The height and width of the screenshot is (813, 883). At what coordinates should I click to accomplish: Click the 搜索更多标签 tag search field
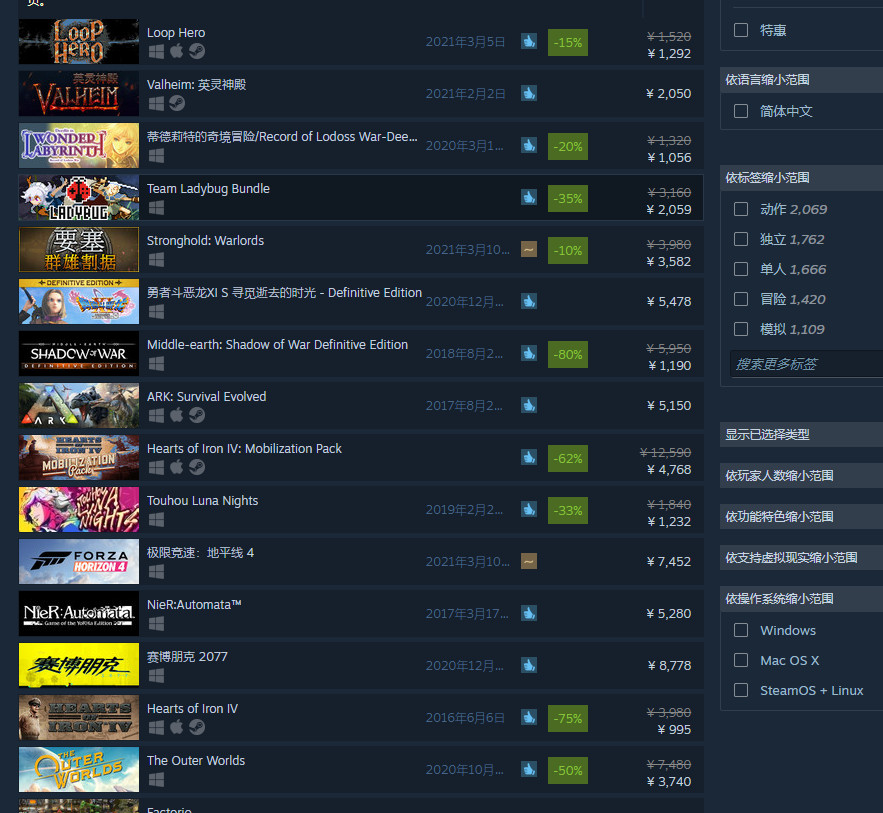[x=806, y=364]
